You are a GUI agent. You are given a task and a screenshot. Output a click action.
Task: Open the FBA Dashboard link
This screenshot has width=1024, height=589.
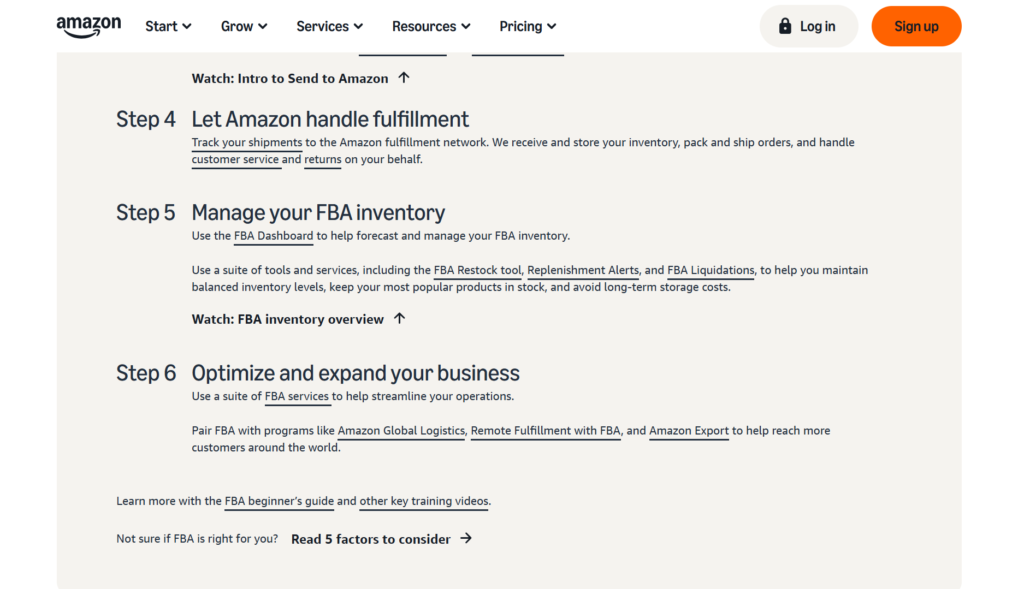pos(273,236)
